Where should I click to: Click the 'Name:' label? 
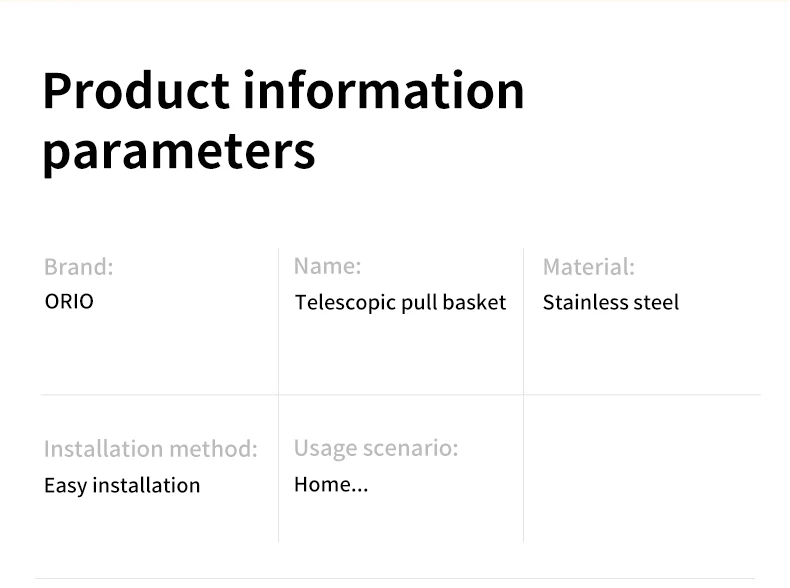point(327,266)
